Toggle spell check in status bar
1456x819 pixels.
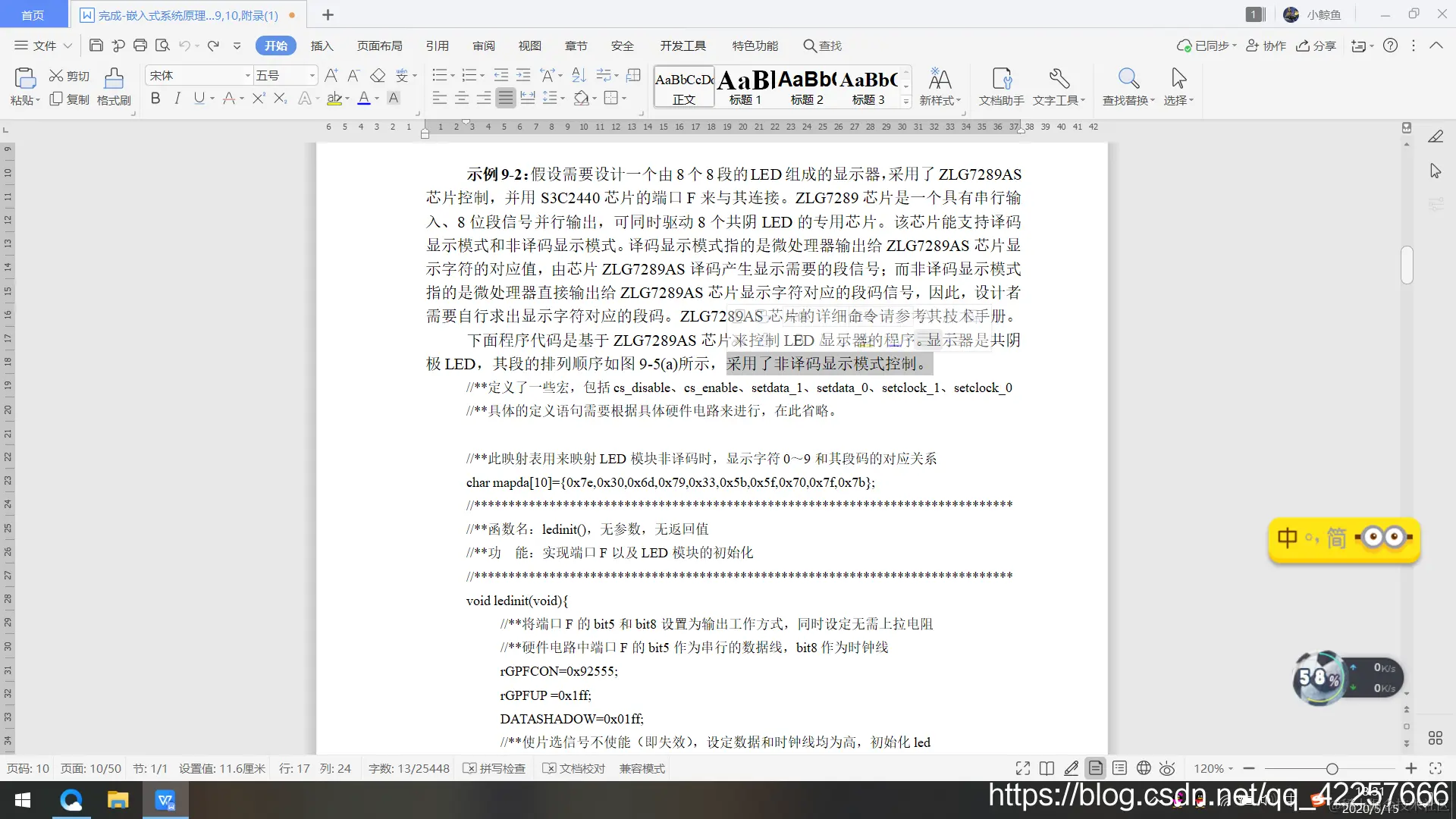[x=494, y=768]
